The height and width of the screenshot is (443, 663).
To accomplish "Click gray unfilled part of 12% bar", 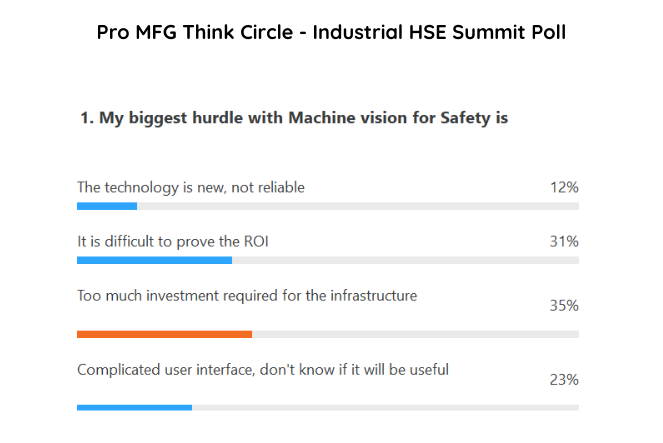I will (358, 206).
